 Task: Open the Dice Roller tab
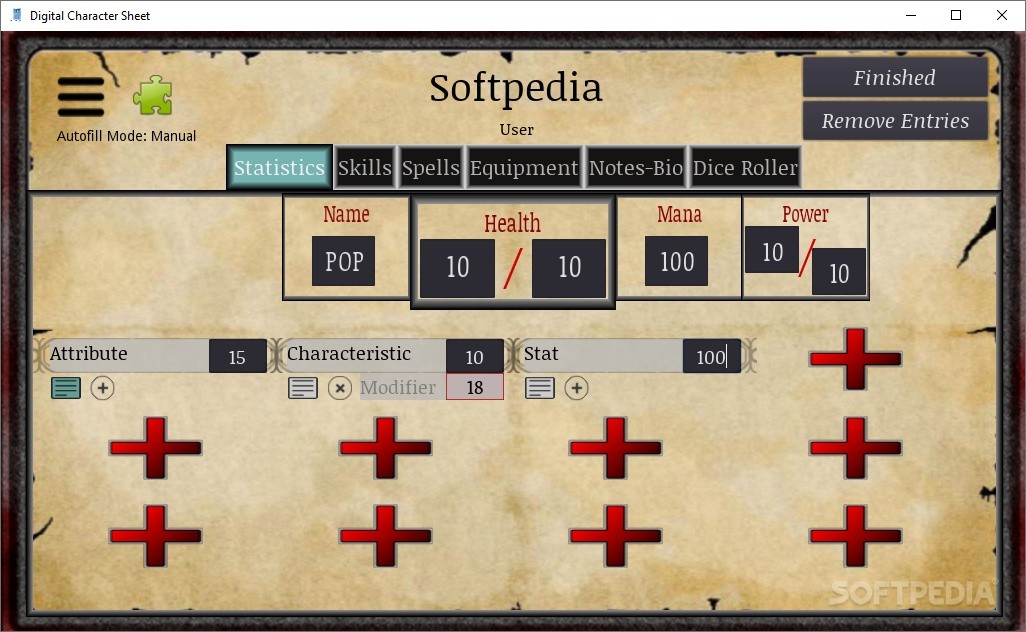pyautogui.click(x=745, y=167)
